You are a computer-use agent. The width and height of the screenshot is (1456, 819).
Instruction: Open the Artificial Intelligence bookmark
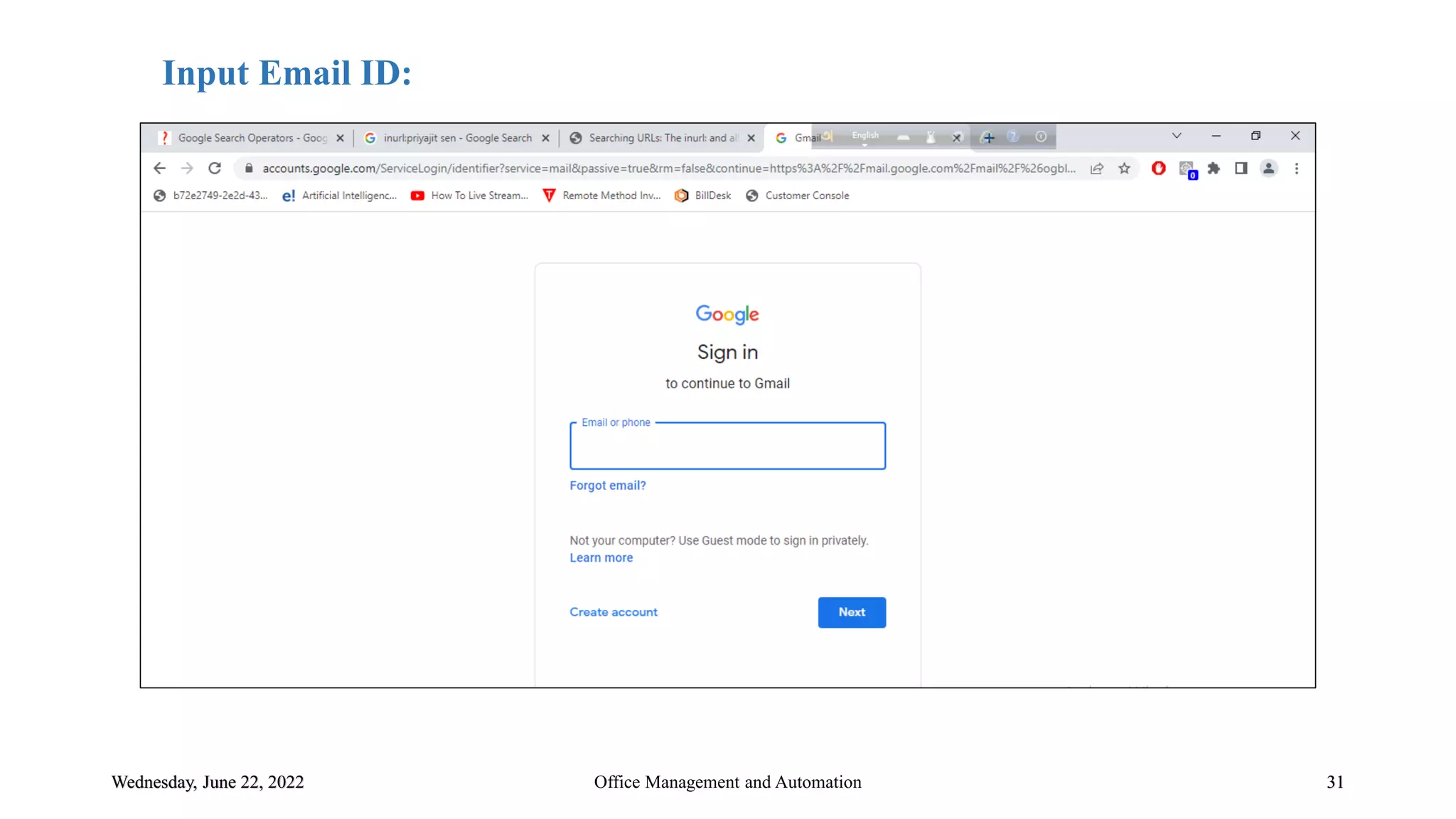tap(339, 196)
